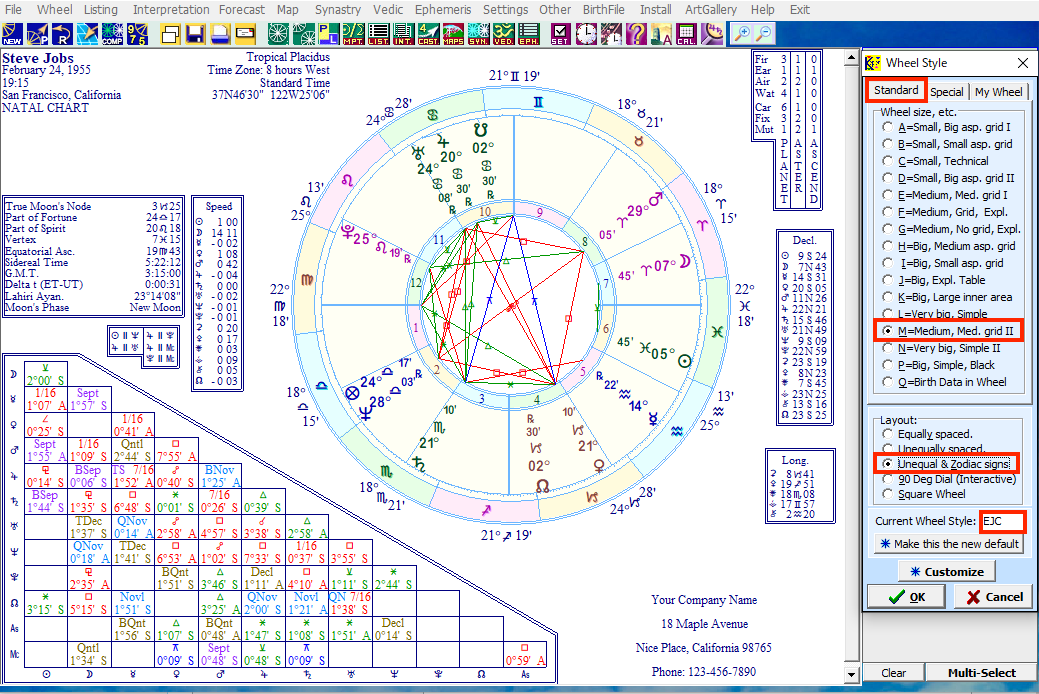Choose the Equally spaced layout option

(x=928, y=434)
